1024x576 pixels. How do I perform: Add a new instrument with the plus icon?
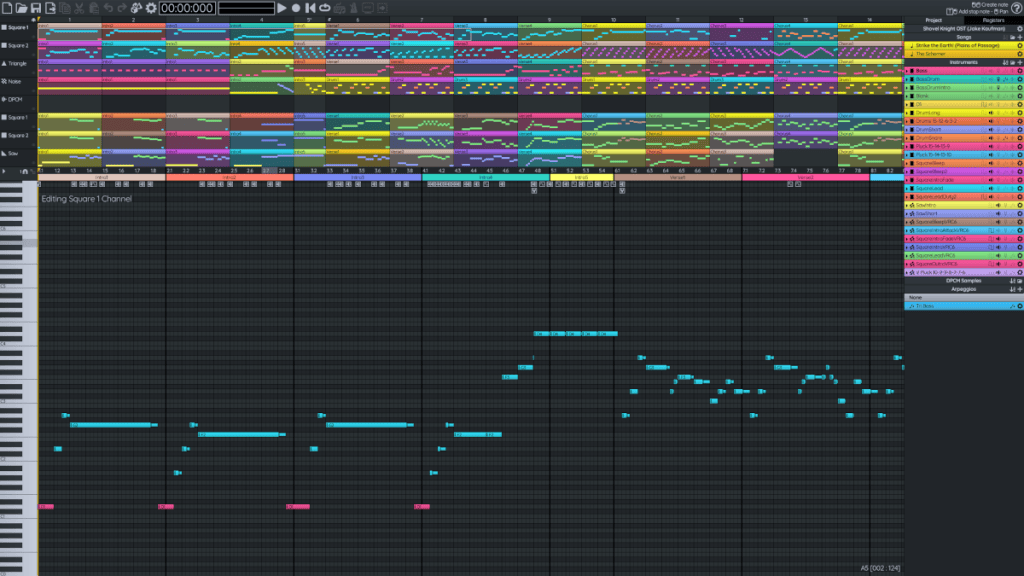1019,62
